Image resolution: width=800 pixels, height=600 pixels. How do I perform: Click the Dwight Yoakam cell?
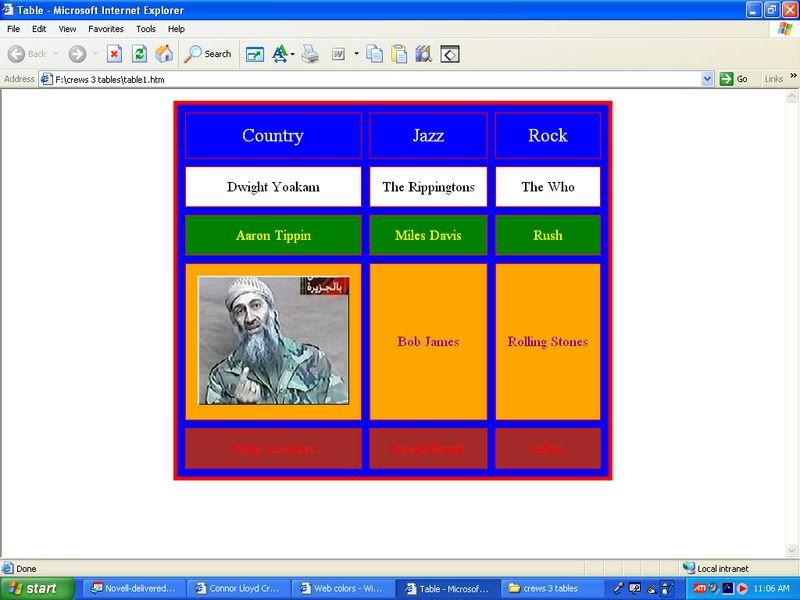click(273, 187)
